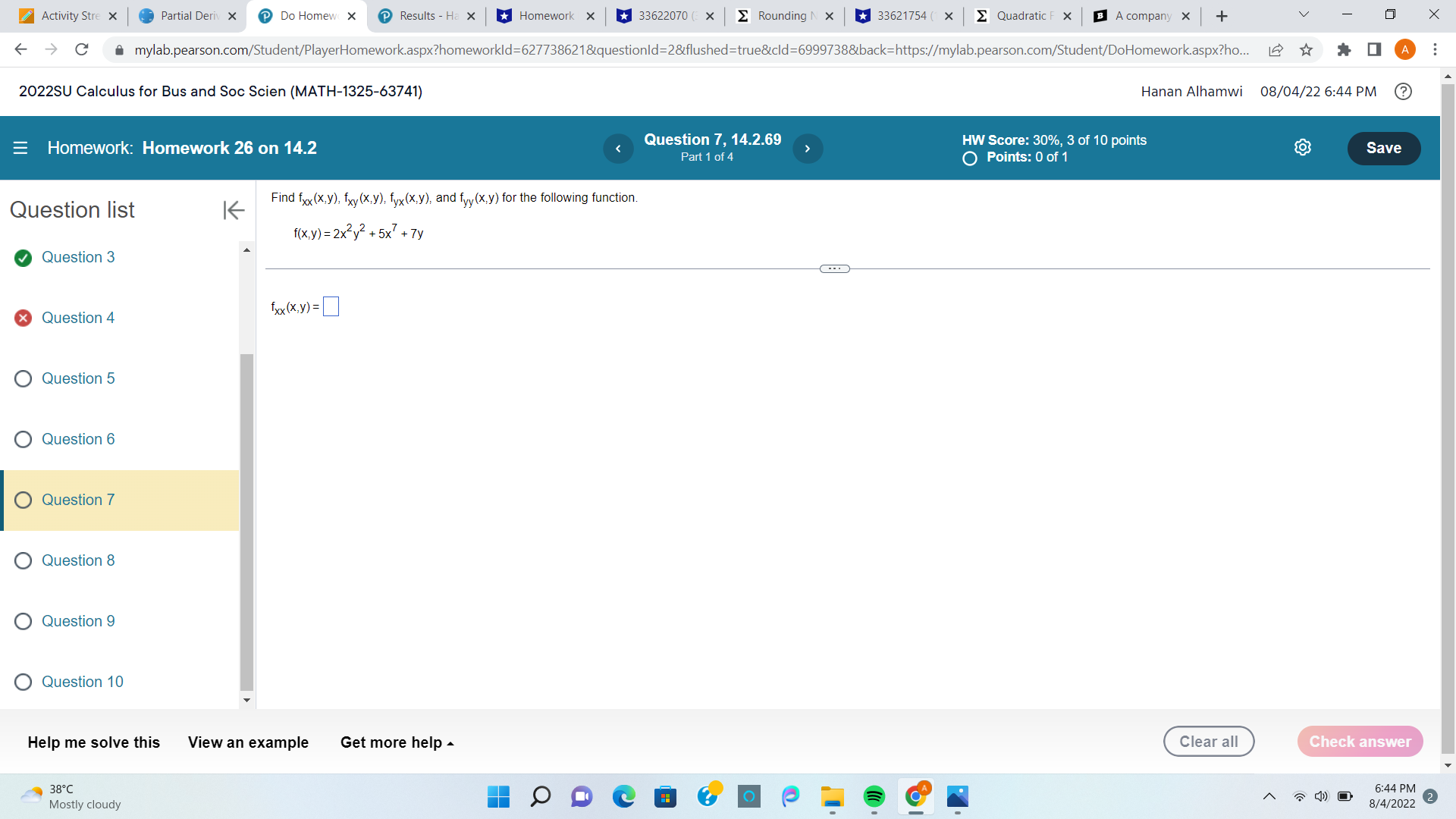
Task: Collapse the Question list panel
Action: click(x=234, y=210)
